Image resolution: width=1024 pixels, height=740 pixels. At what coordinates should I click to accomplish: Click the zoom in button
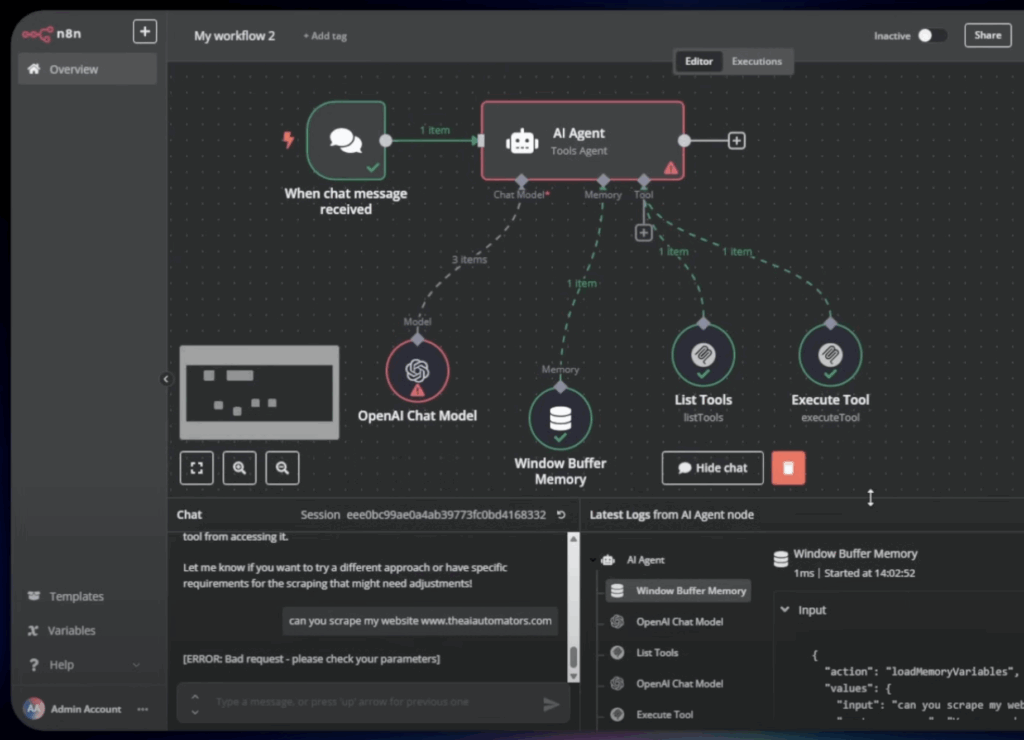239,468
